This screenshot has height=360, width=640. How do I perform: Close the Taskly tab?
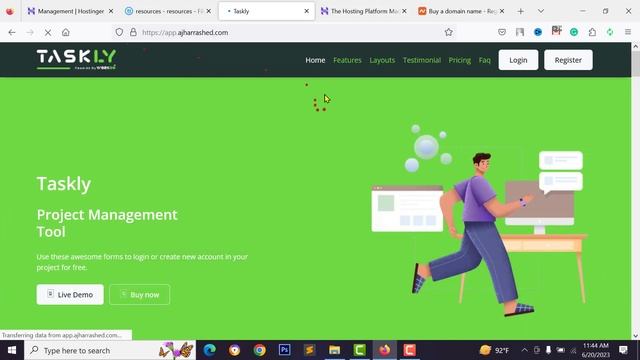pyautogui.click(x=307, y=11)
